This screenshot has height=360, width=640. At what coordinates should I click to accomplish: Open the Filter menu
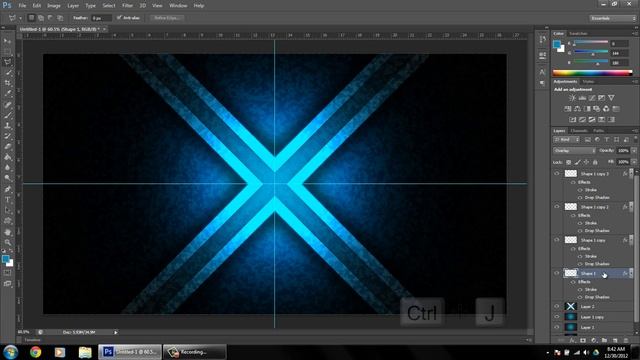tap(127, 6)
